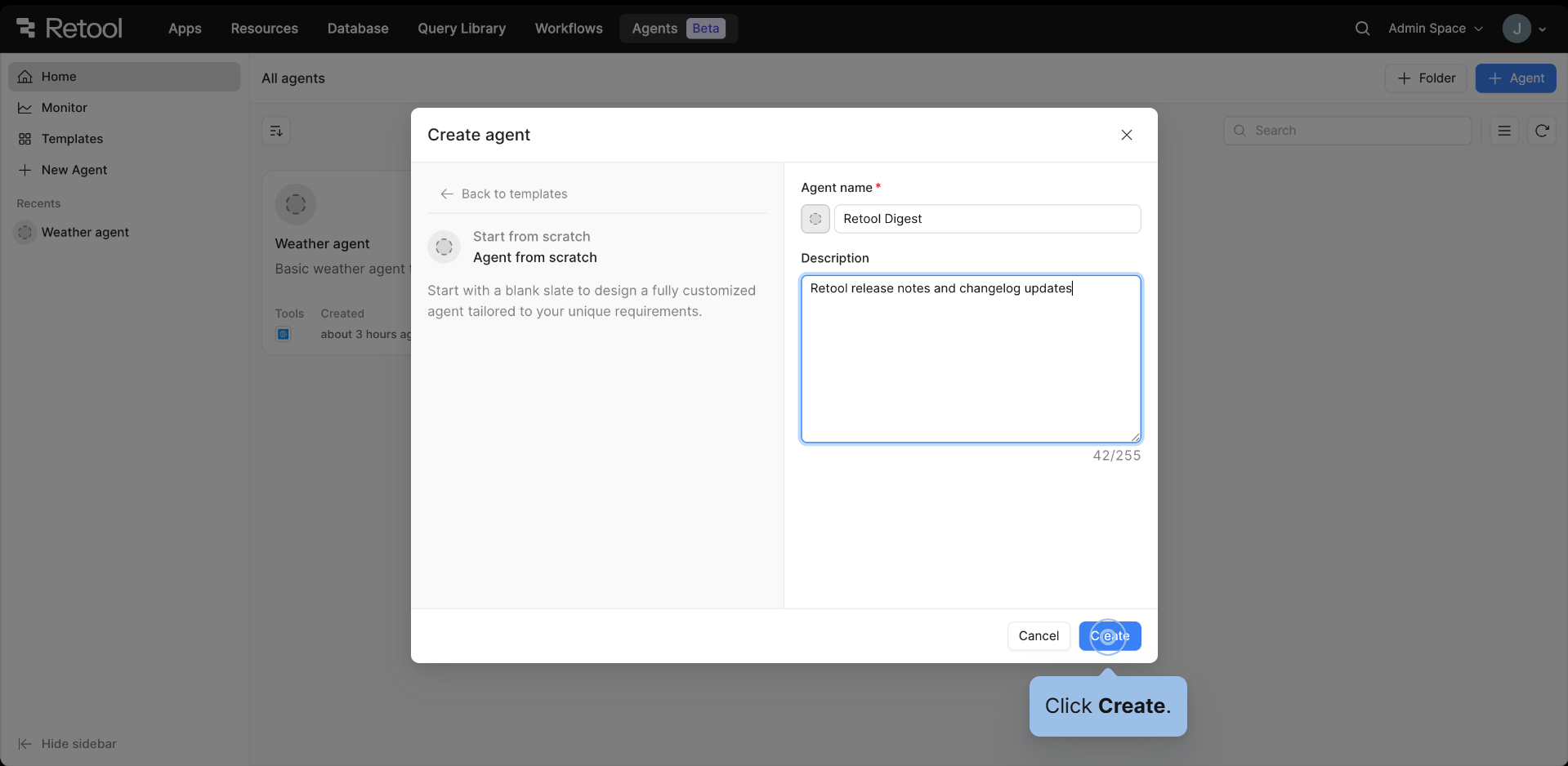
Task: Change the agent icon beside name field
Action: pyautogui.click(x=815, y=219)
